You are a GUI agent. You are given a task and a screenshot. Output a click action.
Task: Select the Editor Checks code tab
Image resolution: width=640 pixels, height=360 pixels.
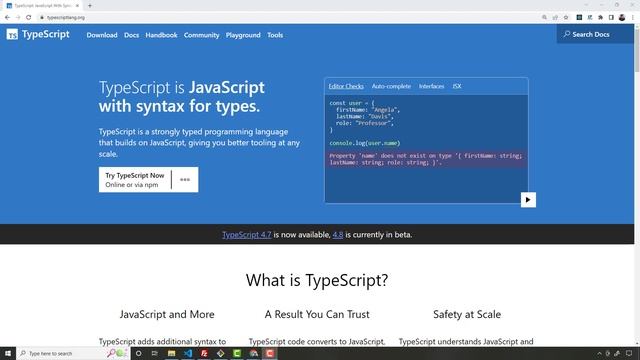(346, 86)
